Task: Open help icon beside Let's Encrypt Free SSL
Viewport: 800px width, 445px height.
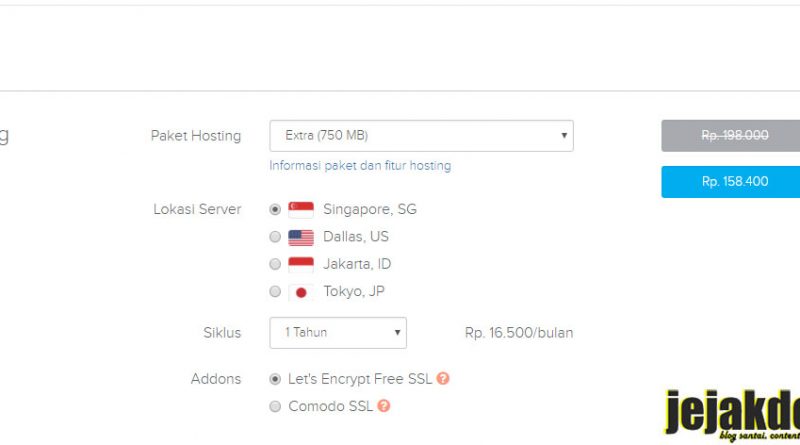Action: coord(443,379)
